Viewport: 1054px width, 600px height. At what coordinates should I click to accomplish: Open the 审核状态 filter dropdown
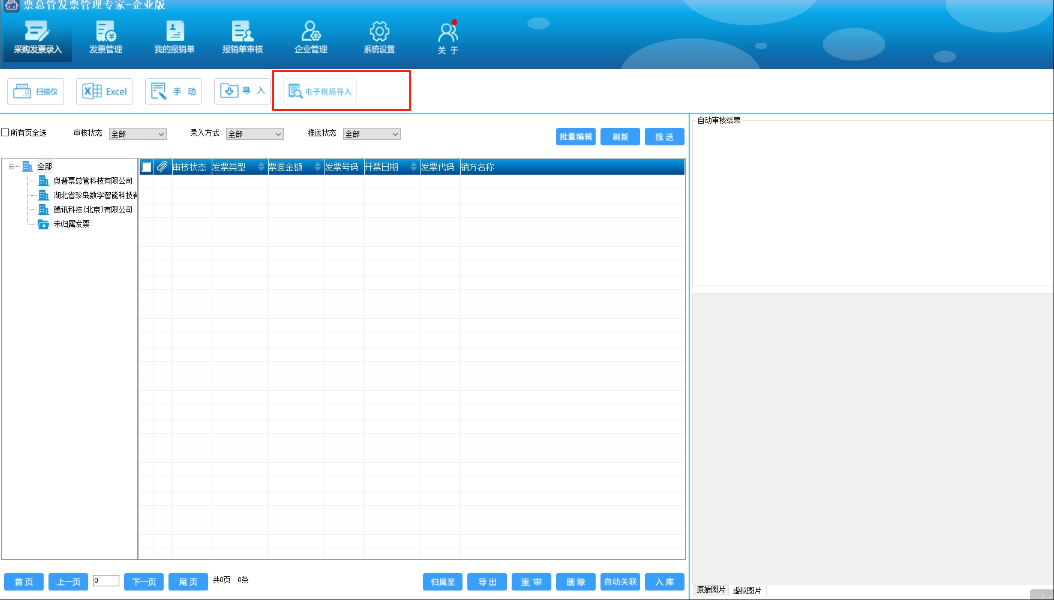[138, 133]
